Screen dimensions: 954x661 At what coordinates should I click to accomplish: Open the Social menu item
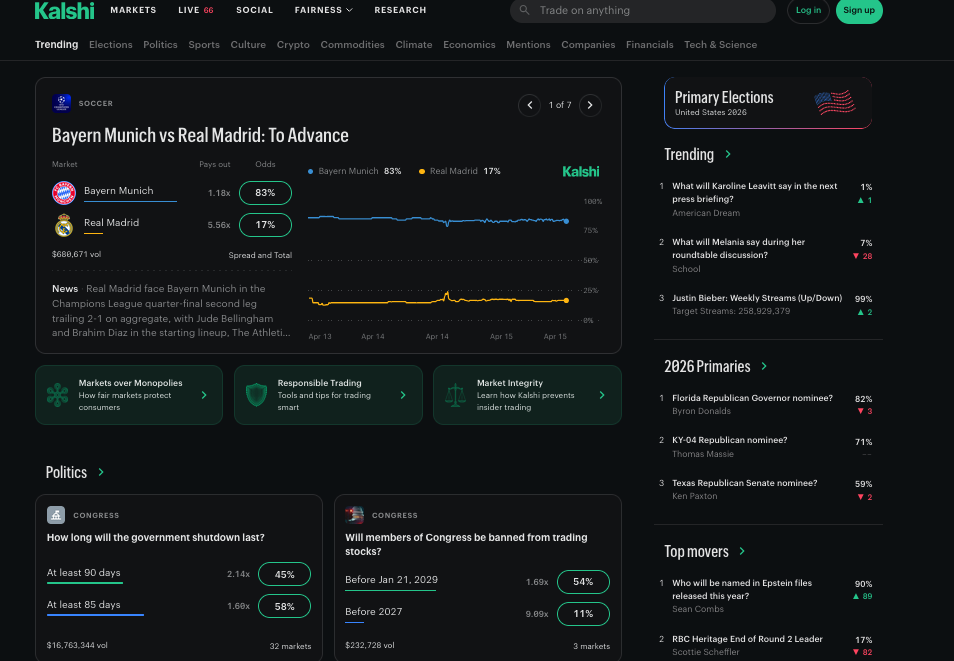click(x=254, y=10)
